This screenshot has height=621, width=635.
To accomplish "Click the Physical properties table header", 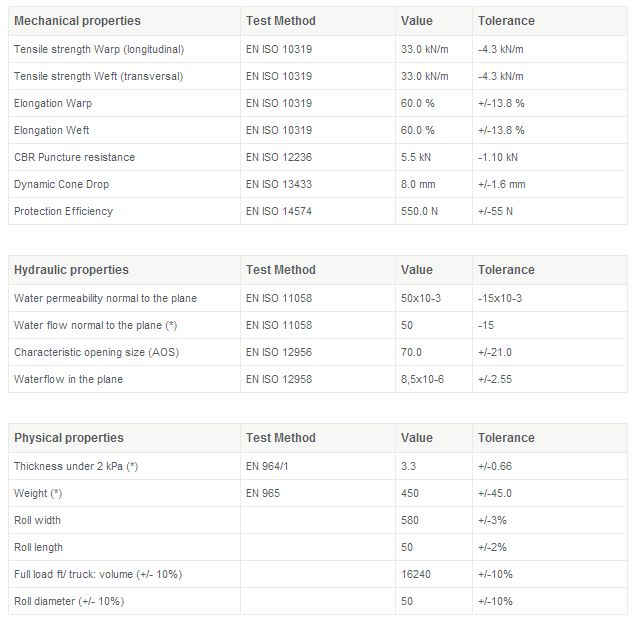I will coord(69,438).
